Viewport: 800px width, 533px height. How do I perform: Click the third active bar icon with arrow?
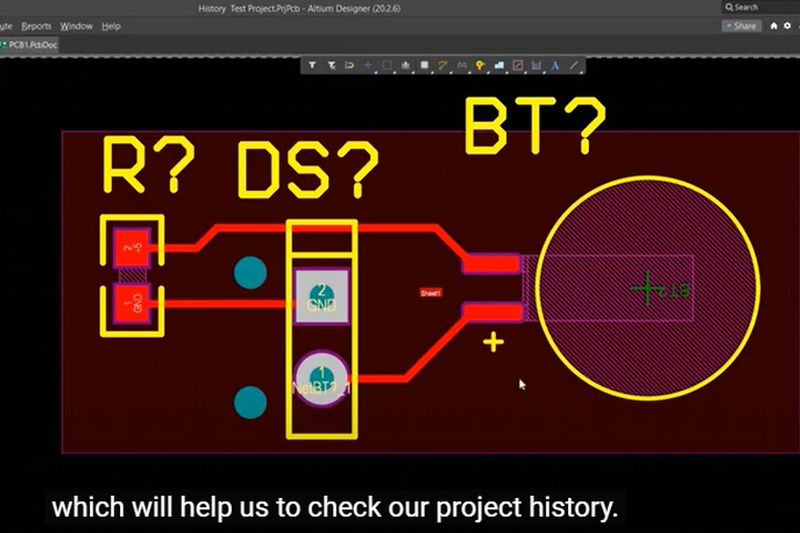click(x=349, y=65)
